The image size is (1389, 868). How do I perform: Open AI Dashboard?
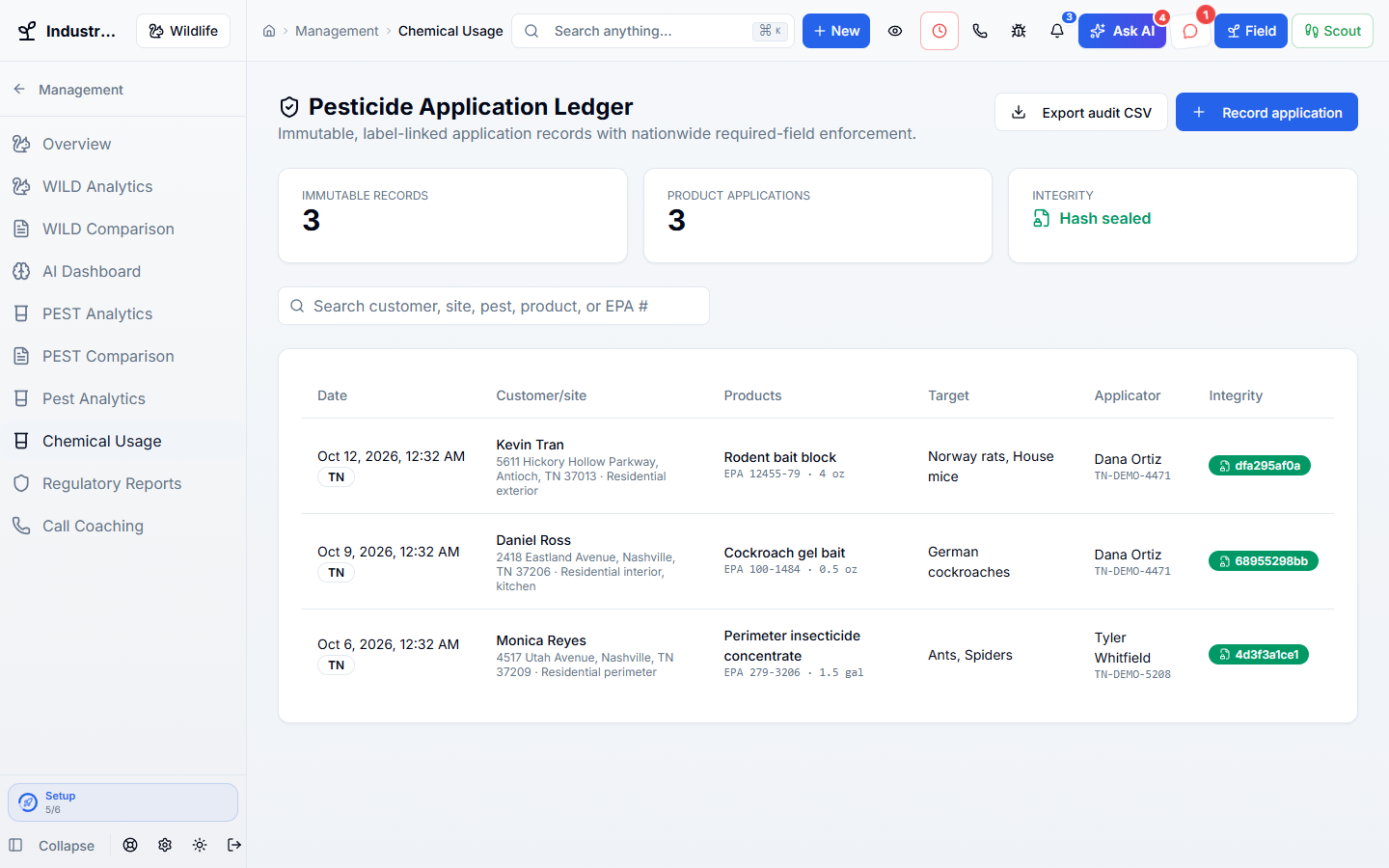tap(123, 271)
